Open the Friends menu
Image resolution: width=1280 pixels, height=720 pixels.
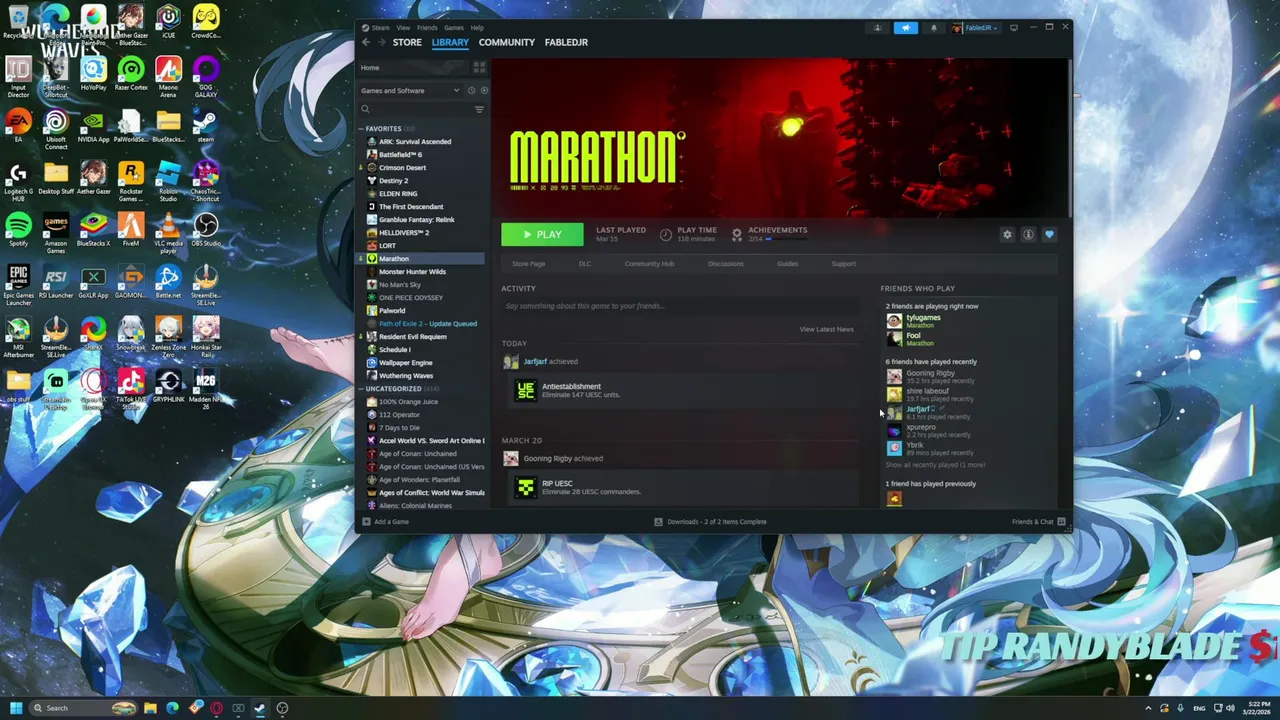427,28
